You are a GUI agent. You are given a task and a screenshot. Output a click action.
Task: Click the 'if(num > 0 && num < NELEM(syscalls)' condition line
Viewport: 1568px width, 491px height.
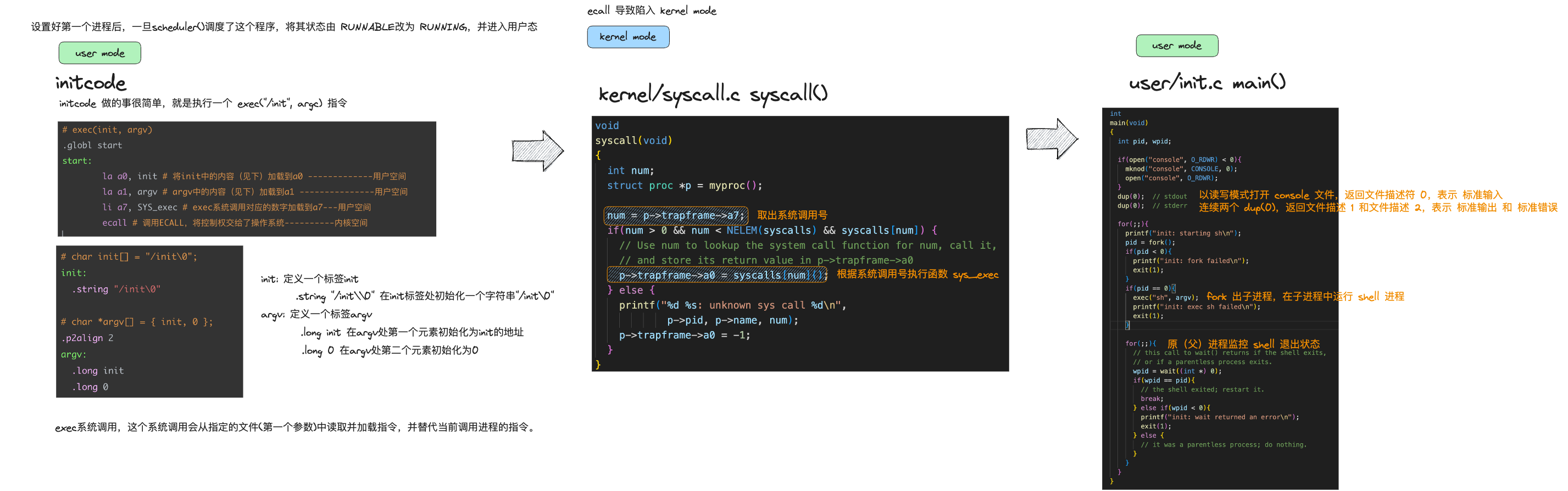tap(772, 231)
